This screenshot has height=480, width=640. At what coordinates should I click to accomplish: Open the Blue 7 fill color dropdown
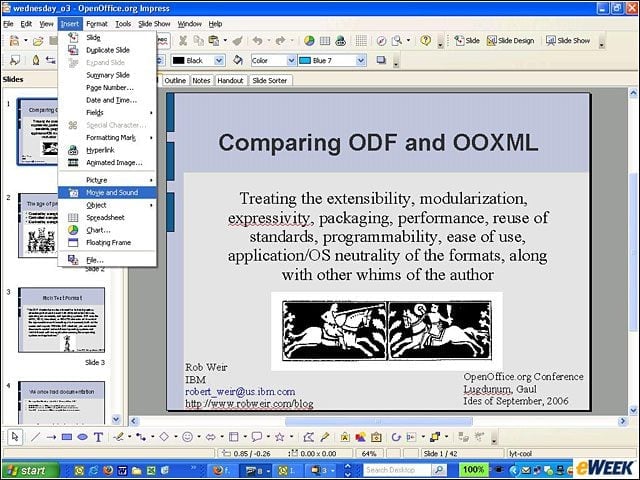pos(361,61)
